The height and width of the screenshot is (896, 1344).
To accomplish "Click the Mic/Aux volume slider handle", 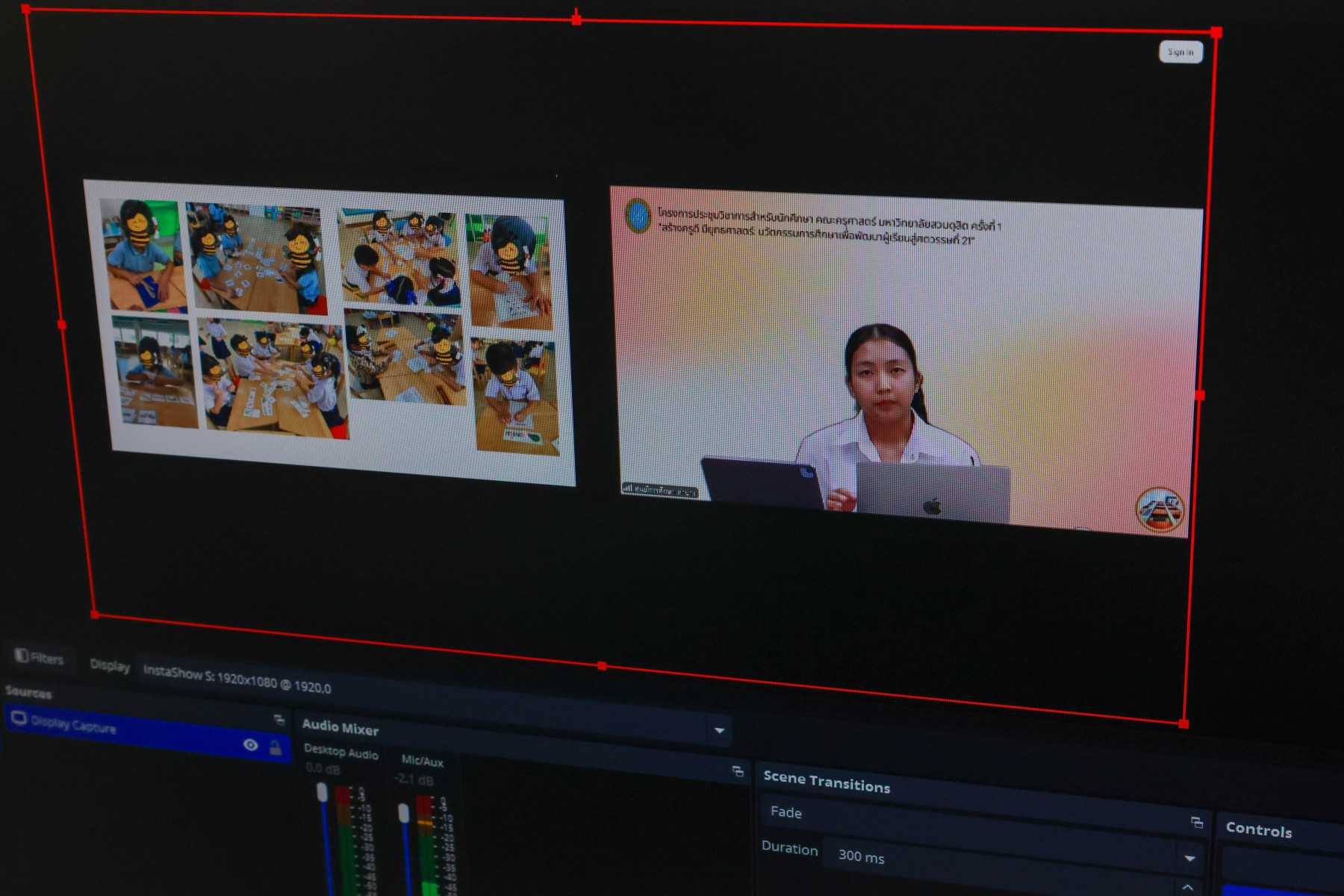I will click(404, 812).
